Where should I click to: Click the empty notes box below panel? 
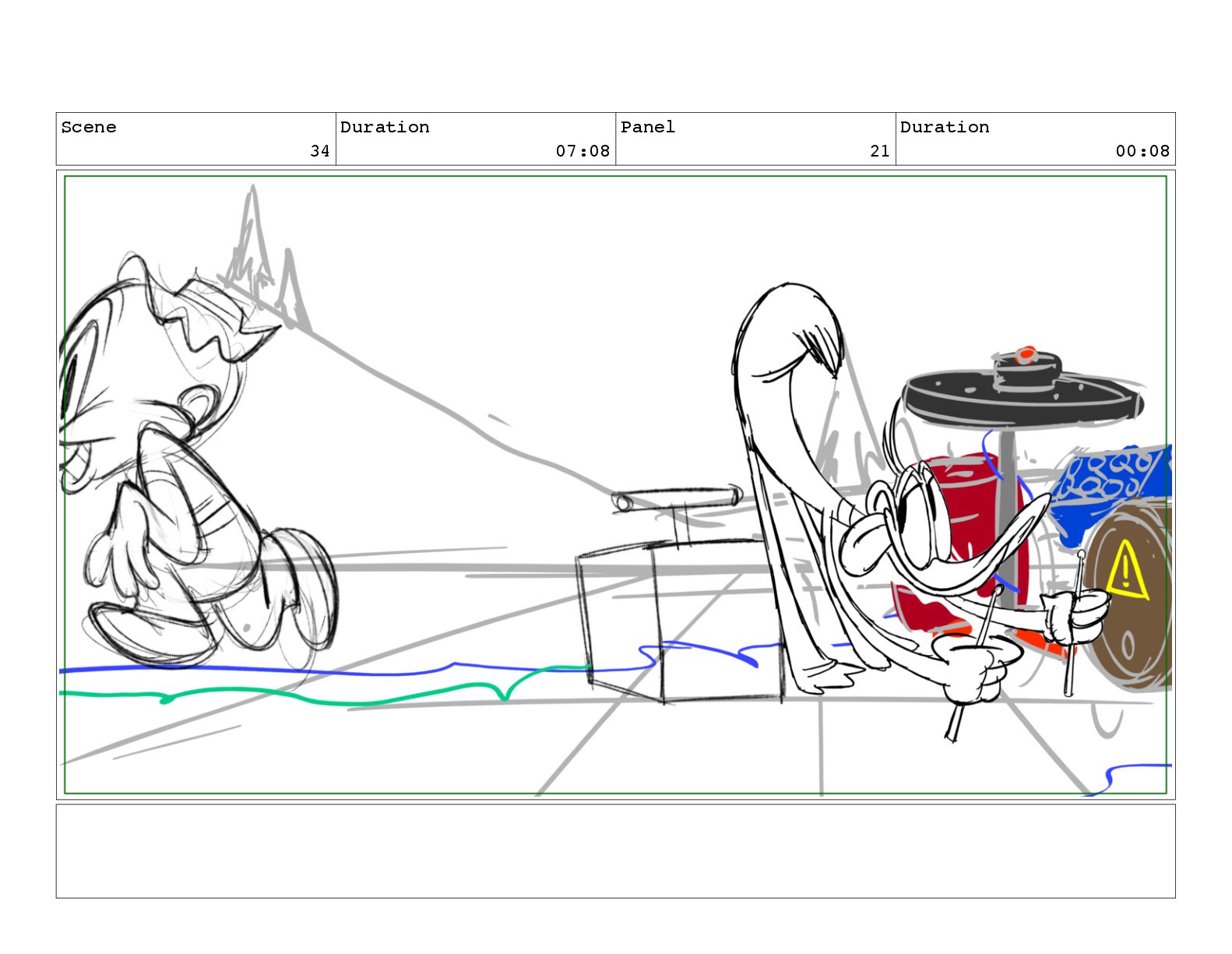click(615, 851)
